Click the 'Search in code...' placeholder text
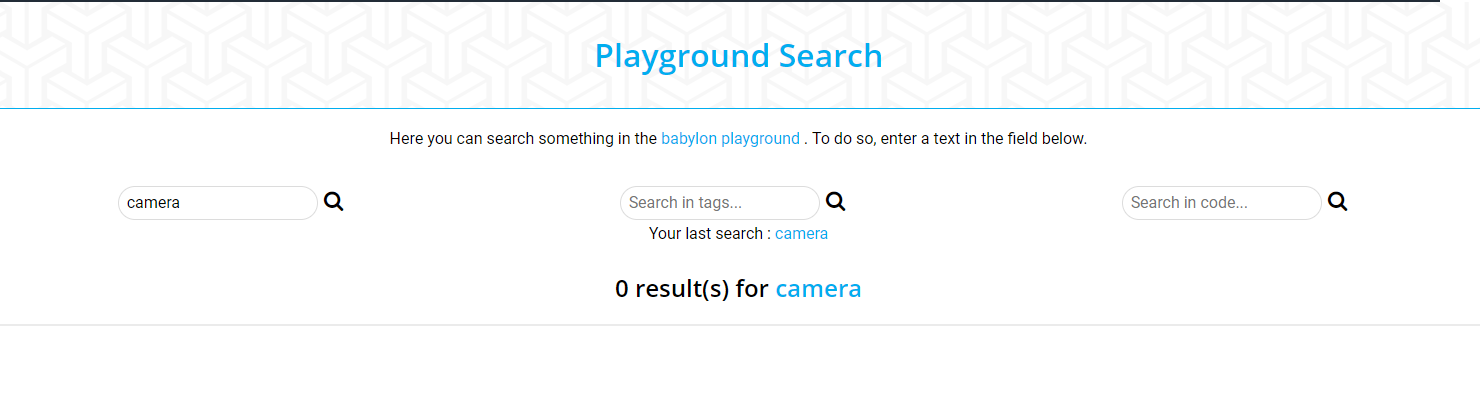This screenshot has height=414, width=1480. coord(1189,203)
